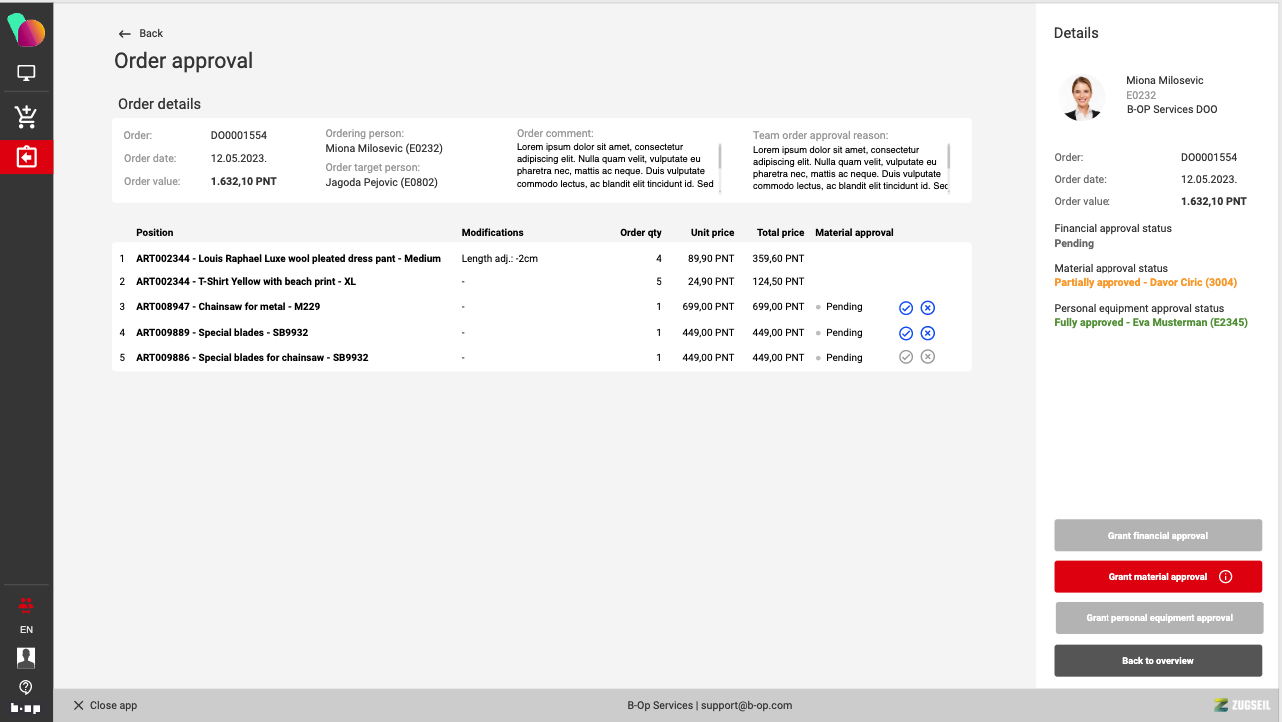The image size is (1282, 722).
Task: Click the red people icon above EN
Action: click(26, 604)
